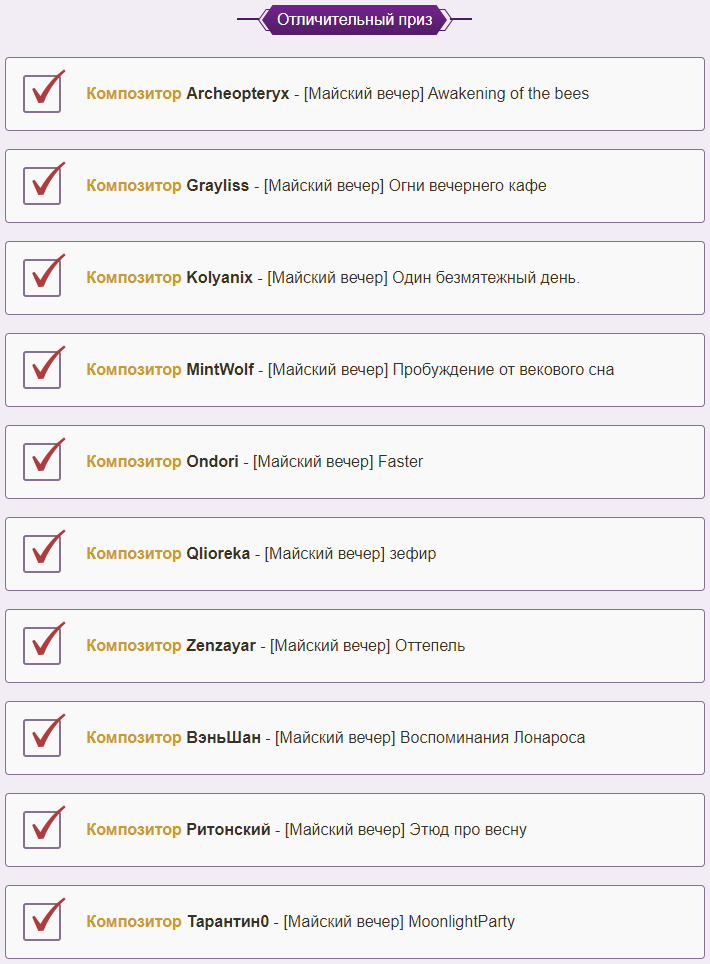Click the Этюд про весну title

tap(468, 829)
